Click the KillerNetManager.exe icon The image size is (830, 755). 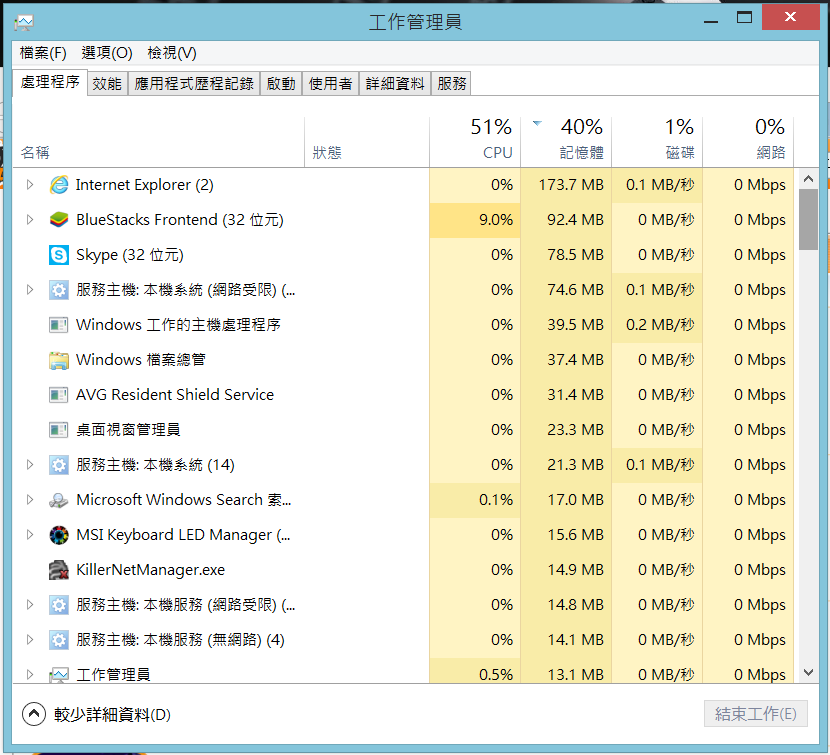59,570
